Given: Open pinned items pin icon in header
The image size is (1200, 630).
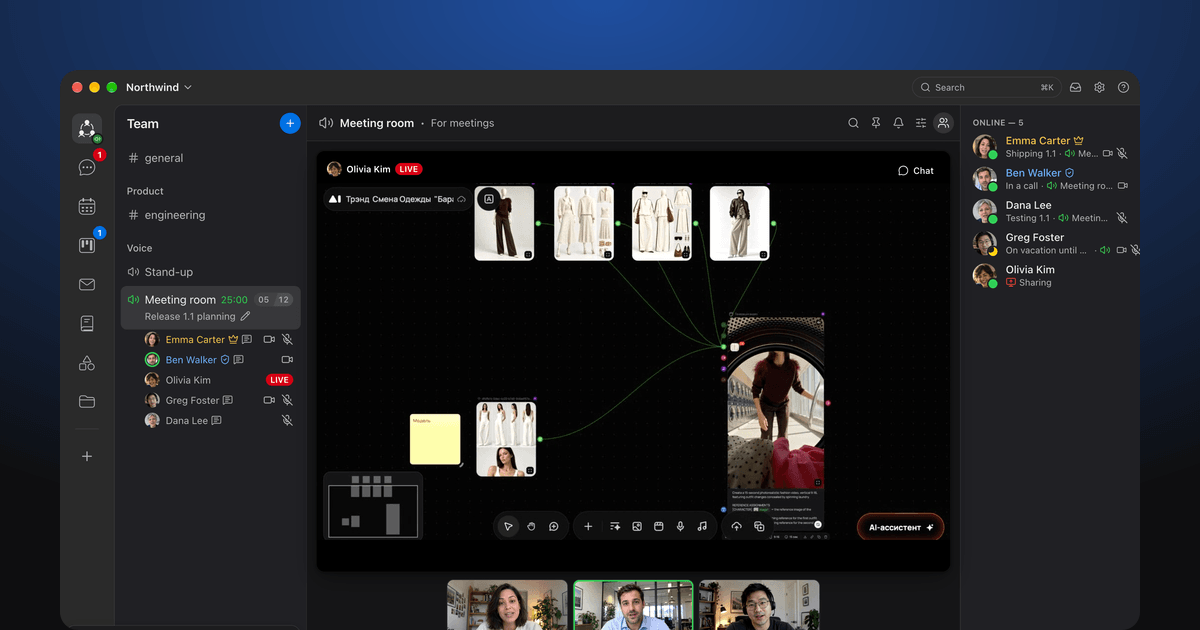Looking at the screenshot, I should (876, 123).
